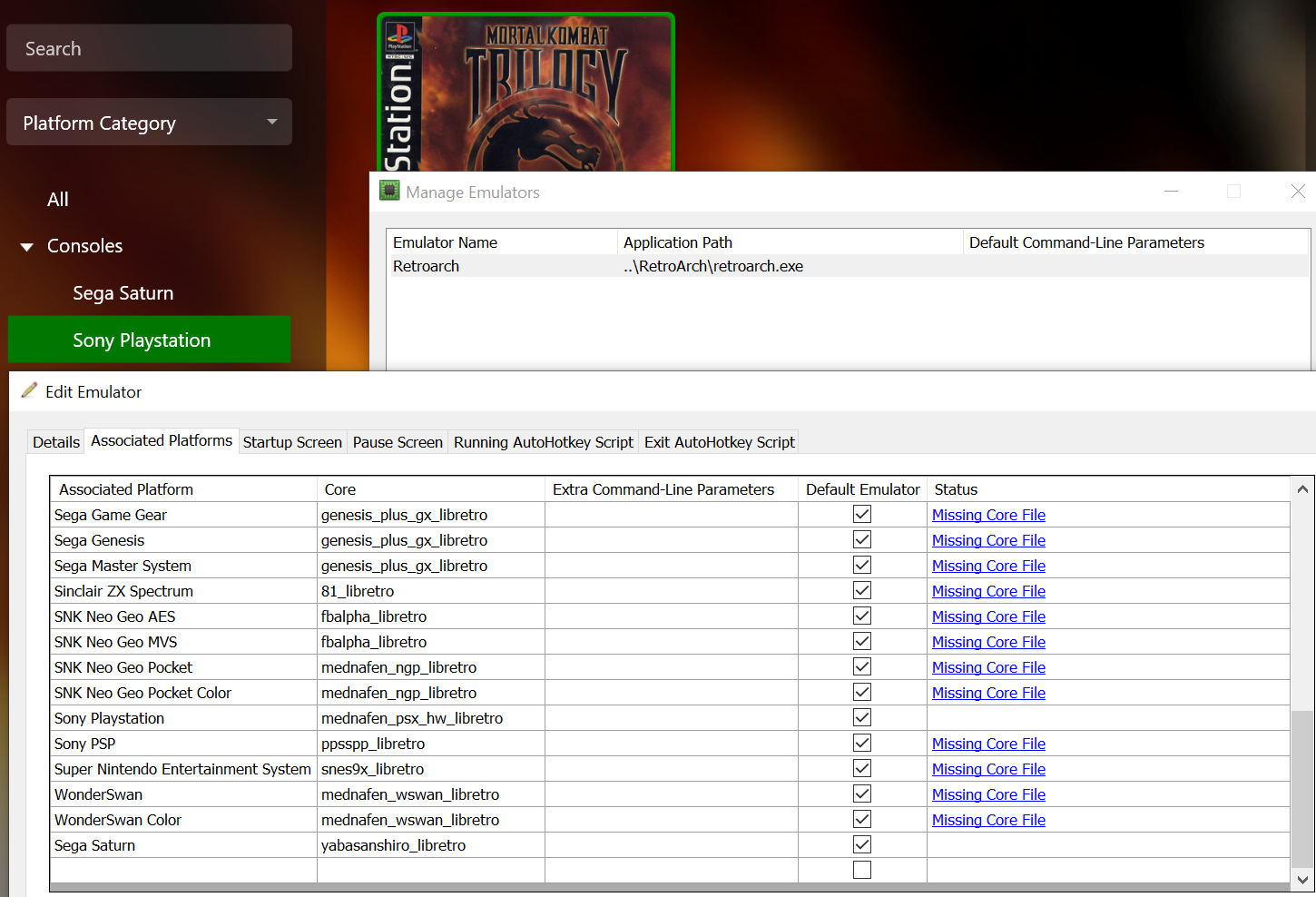Click the SNK Neo Geo Pocket Color platform cell

point(183,693)
